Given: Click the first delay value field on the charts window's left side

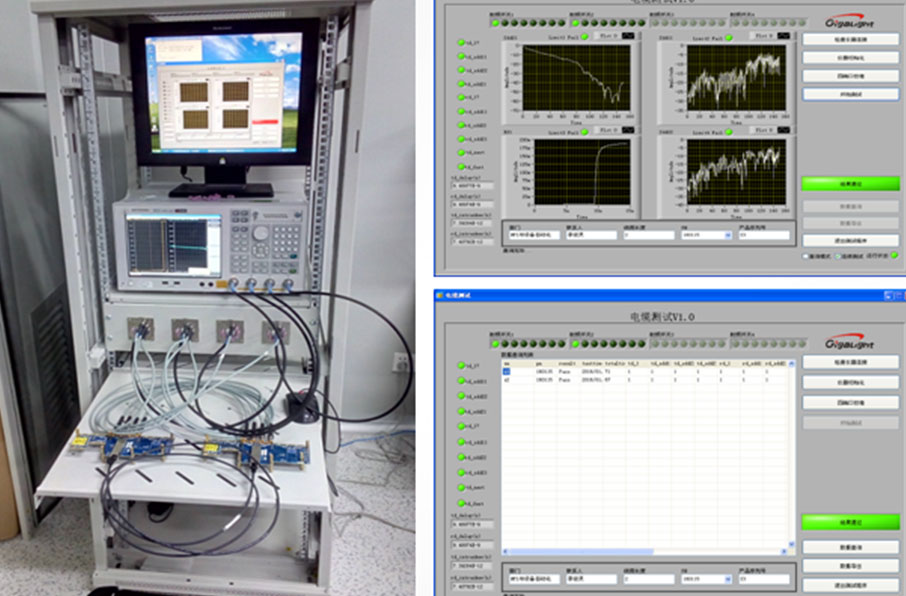Looking at the screenshot, I should click(472, 186).
